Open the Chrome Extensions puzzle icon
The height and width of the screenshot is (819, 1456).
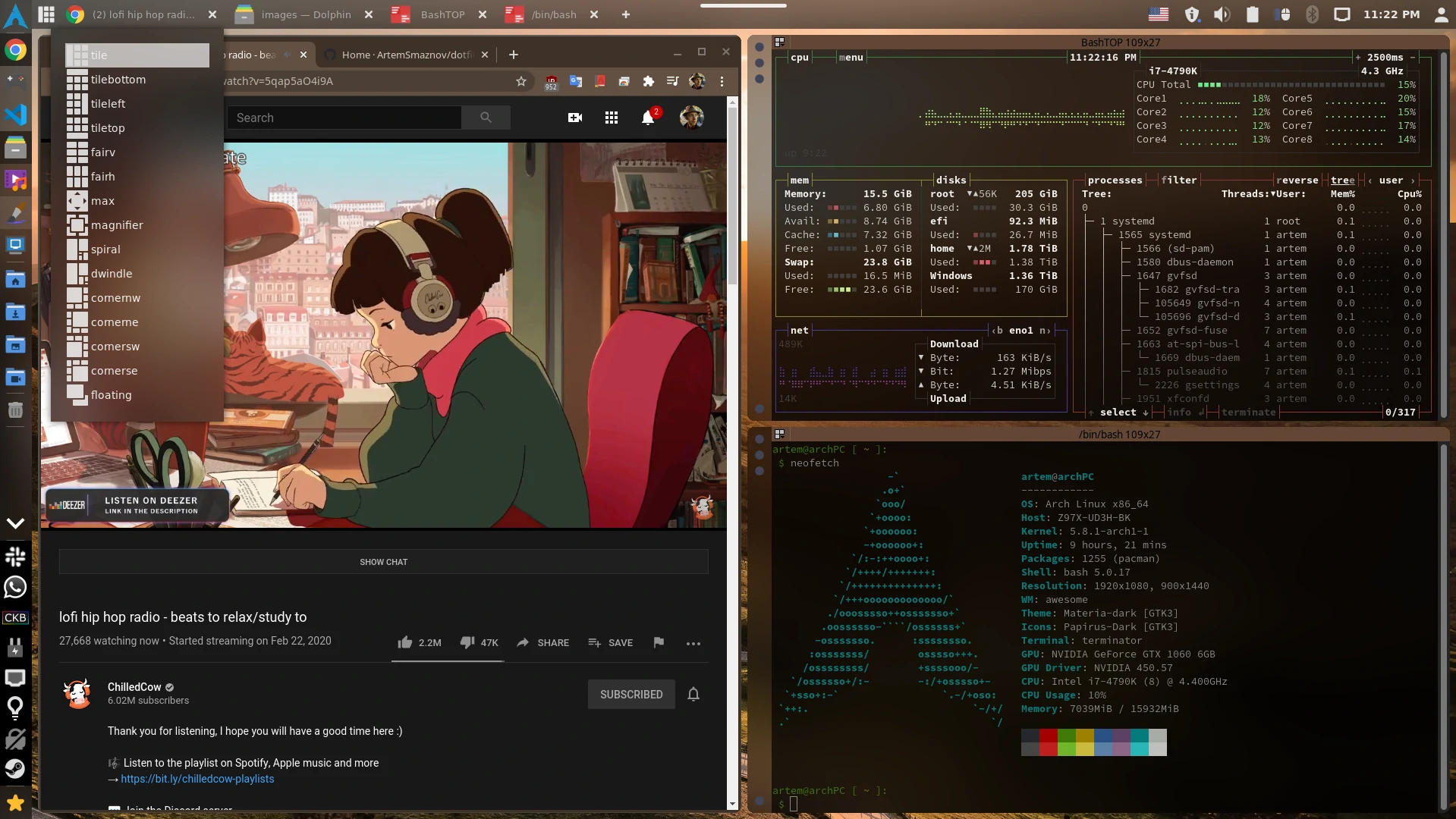point(648,81)
